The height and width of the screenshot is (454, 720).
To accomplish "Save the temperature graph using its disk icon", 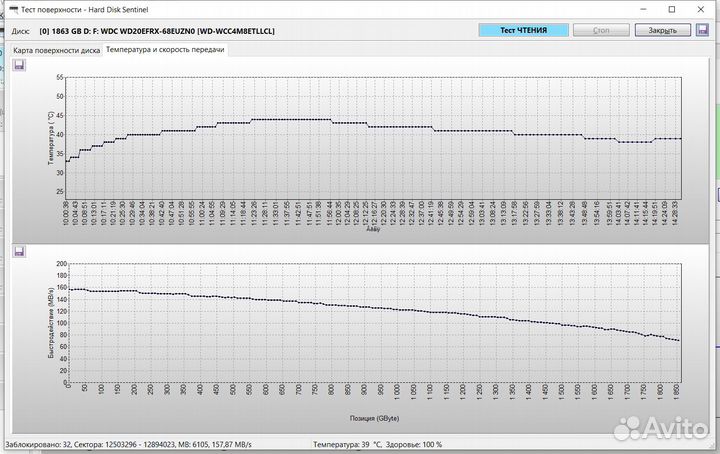I will coord(19,65).
